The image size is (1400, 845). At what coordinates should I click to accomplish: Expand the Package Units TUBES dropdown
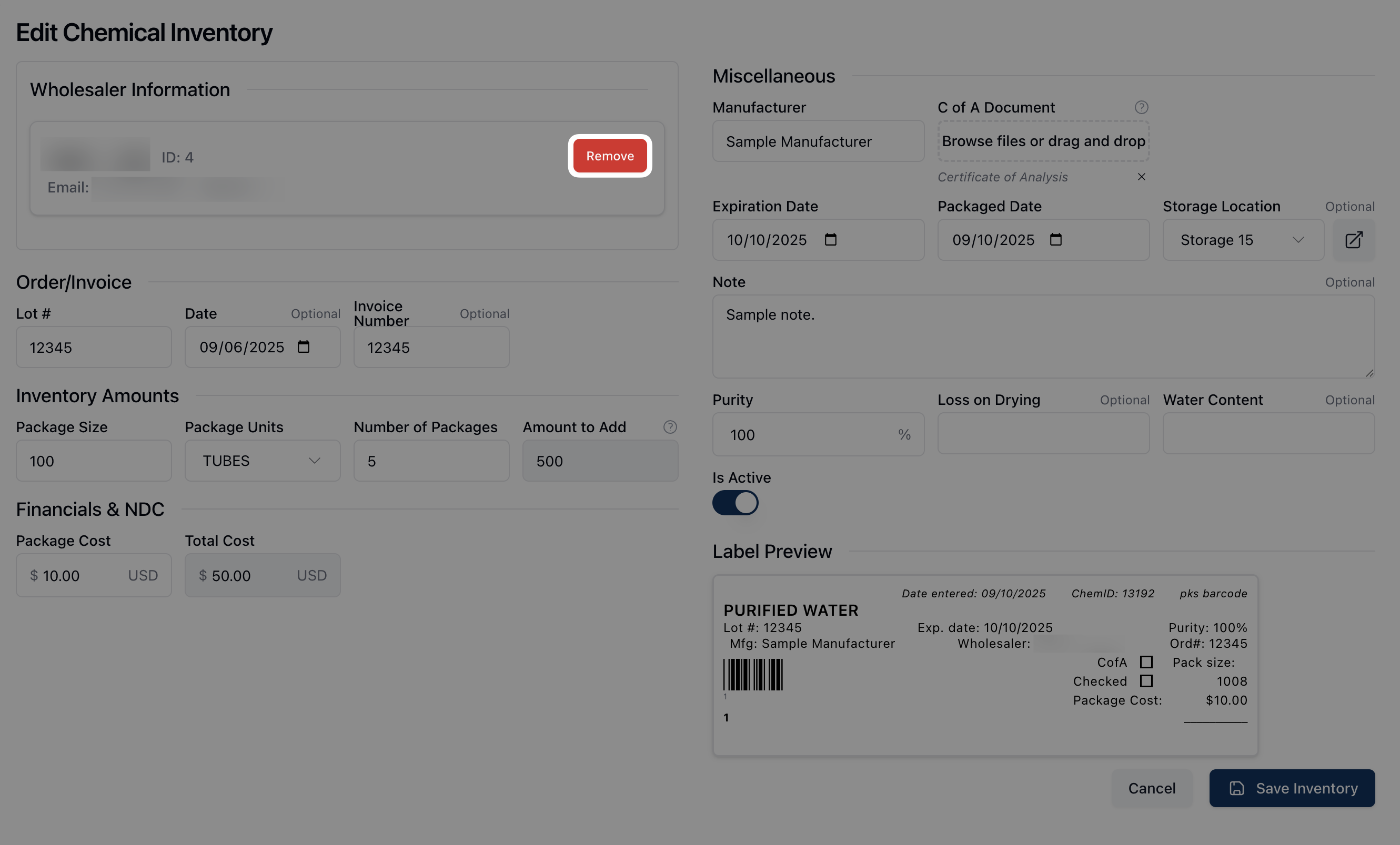pyautogui.click(x=263, y=461)
